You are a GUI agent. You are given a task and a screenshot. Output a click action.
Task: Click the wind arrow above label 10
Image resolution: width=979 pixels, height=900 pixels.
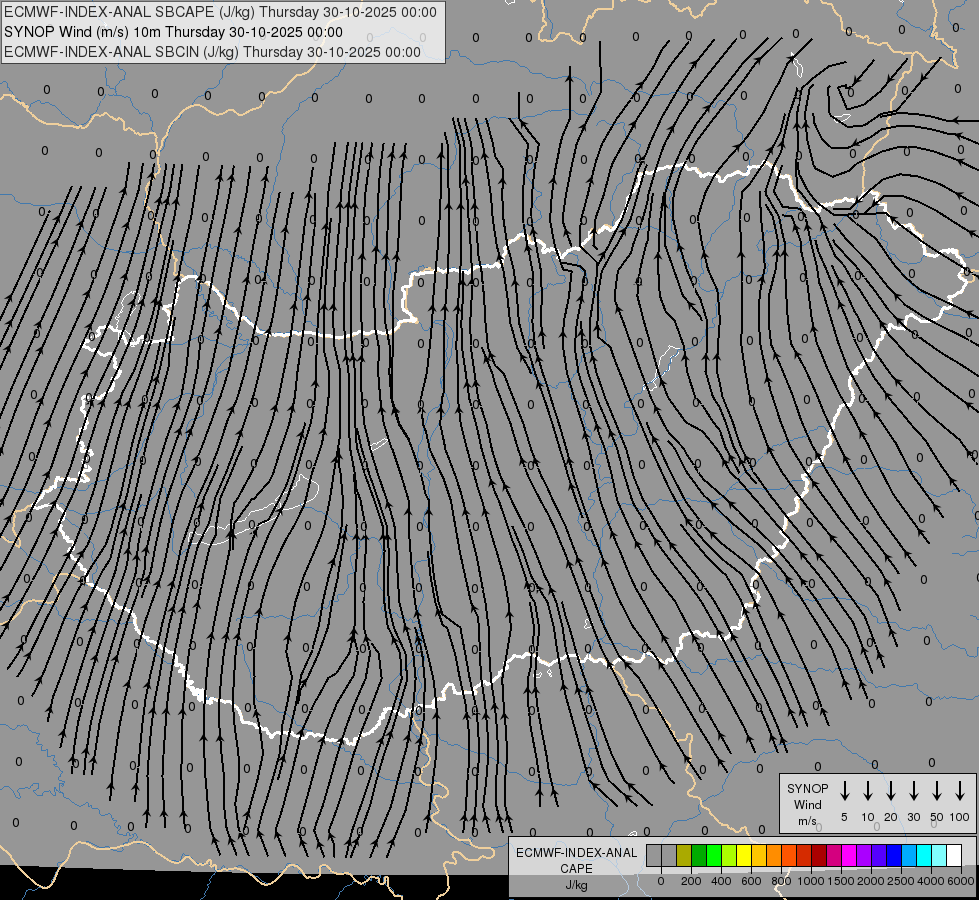(868, 791)
